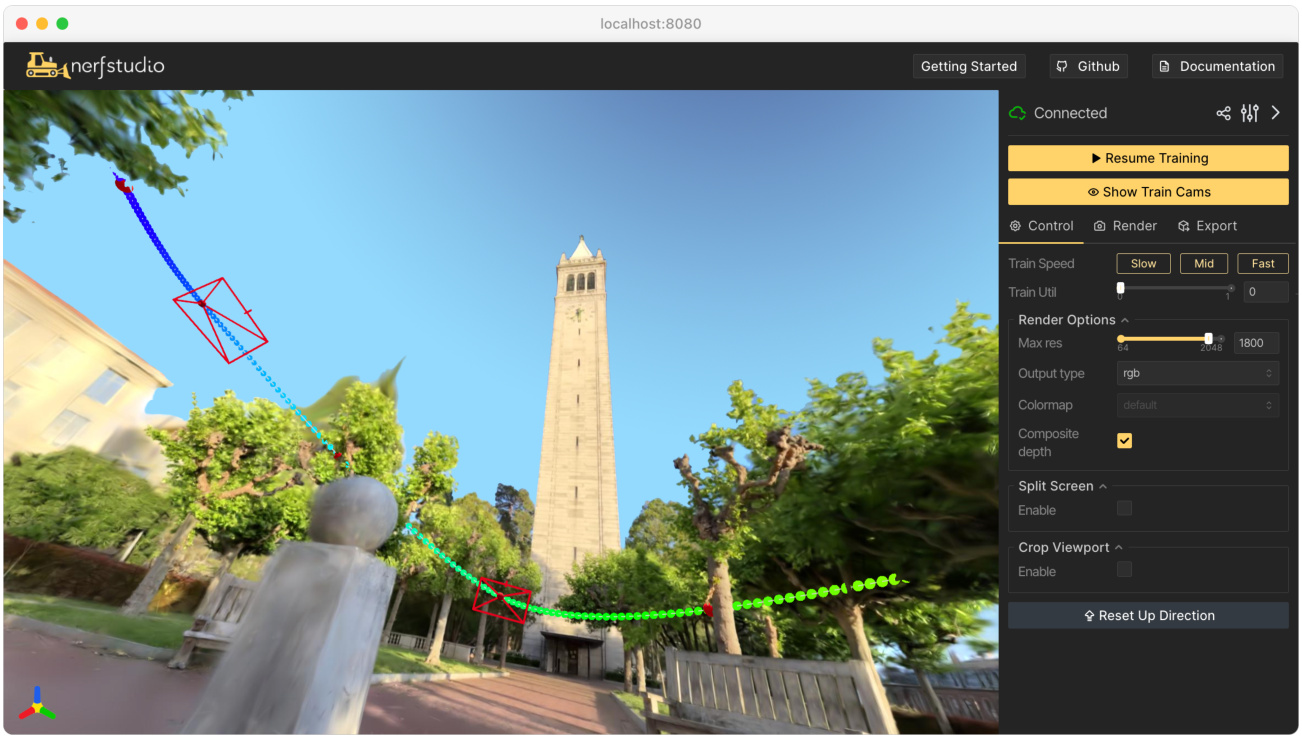Select the small red camera frustum
This screenshot has height=738, width=1302.
501,600
